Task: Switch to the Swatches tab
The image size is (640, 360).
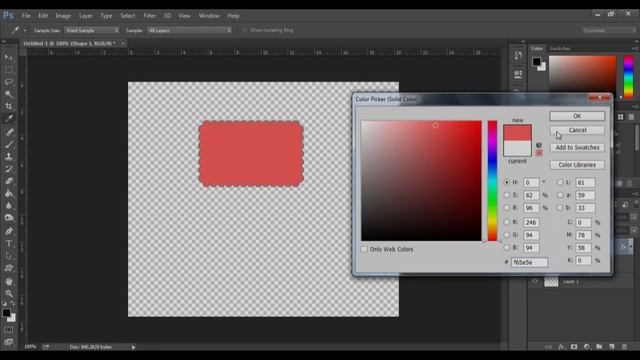Action: tap(560, 49)
